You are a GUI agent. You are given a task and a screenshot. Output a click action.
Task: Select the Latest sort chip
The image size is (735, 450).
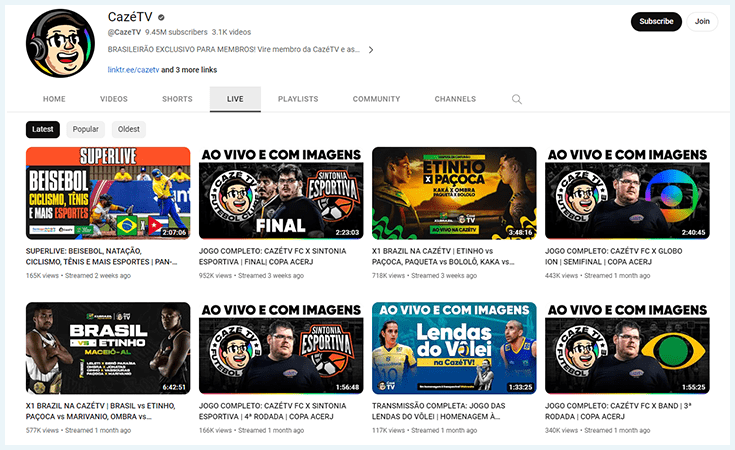coord(43,129)
